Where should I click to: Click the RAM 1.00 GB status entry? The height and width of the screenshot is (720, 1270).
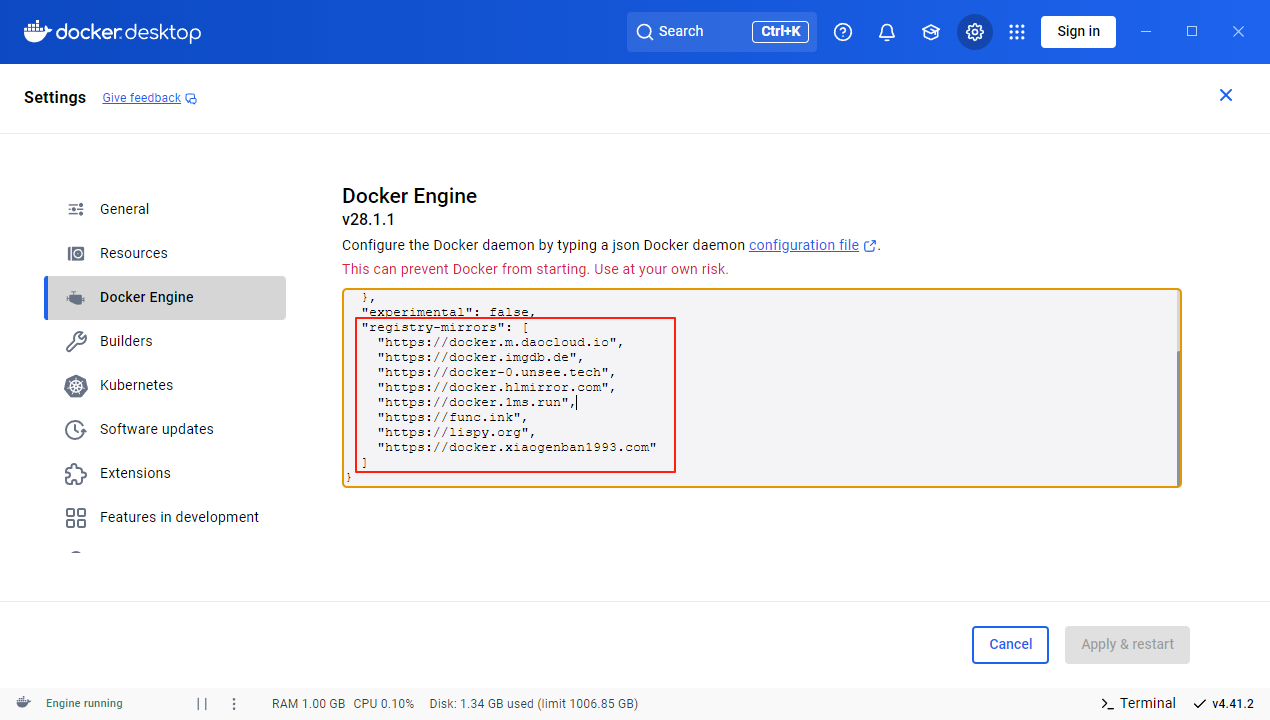click(308, 704)
